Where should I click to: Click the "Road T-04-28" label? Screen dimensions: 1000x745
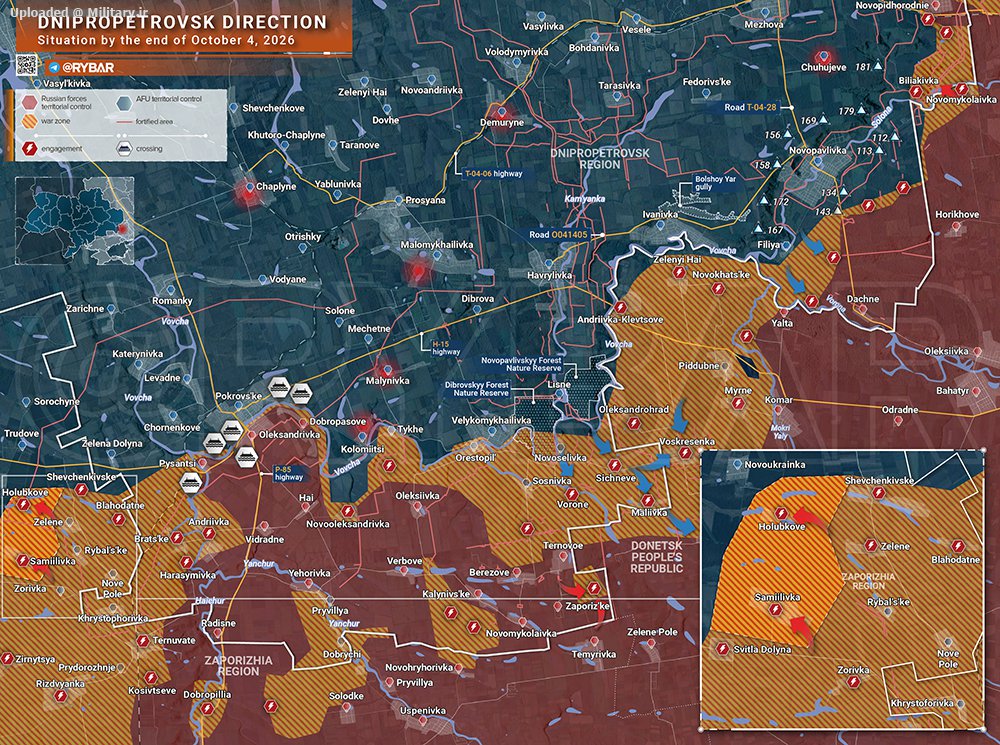point(750,107)
